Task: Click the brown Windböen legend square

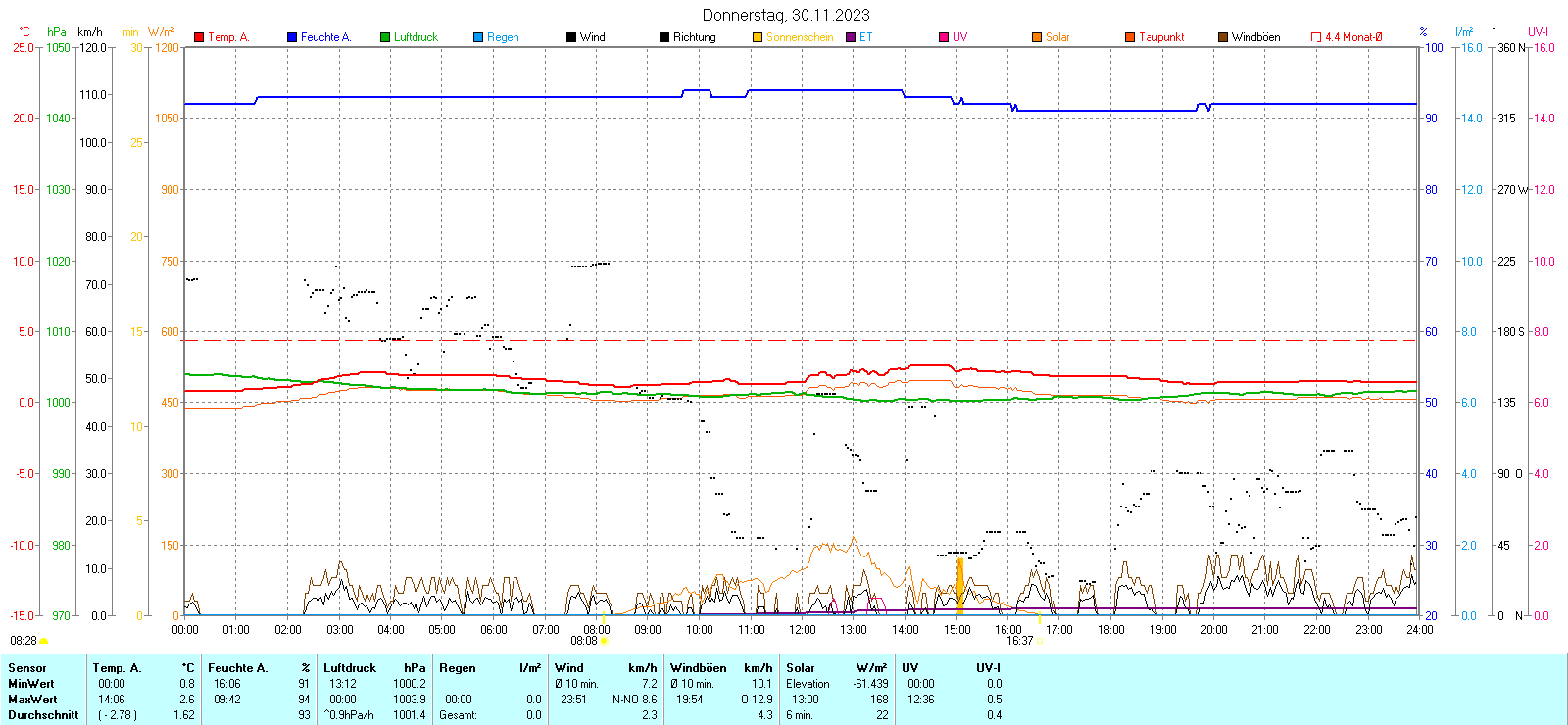Action: tap(1223, 37)
